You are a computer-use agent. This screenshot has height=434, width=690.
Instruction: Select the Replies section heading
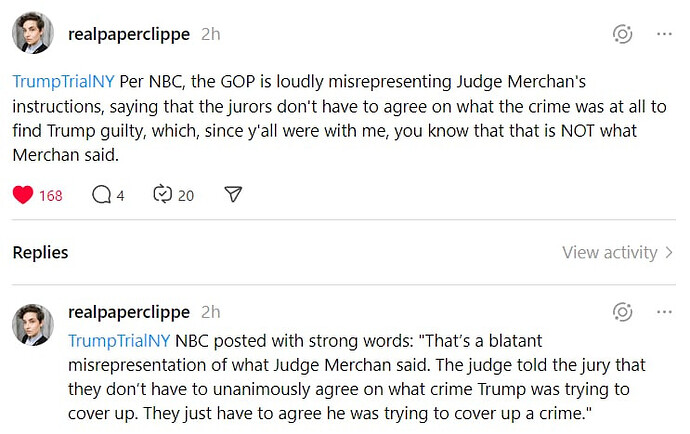[x=40, y=253]
